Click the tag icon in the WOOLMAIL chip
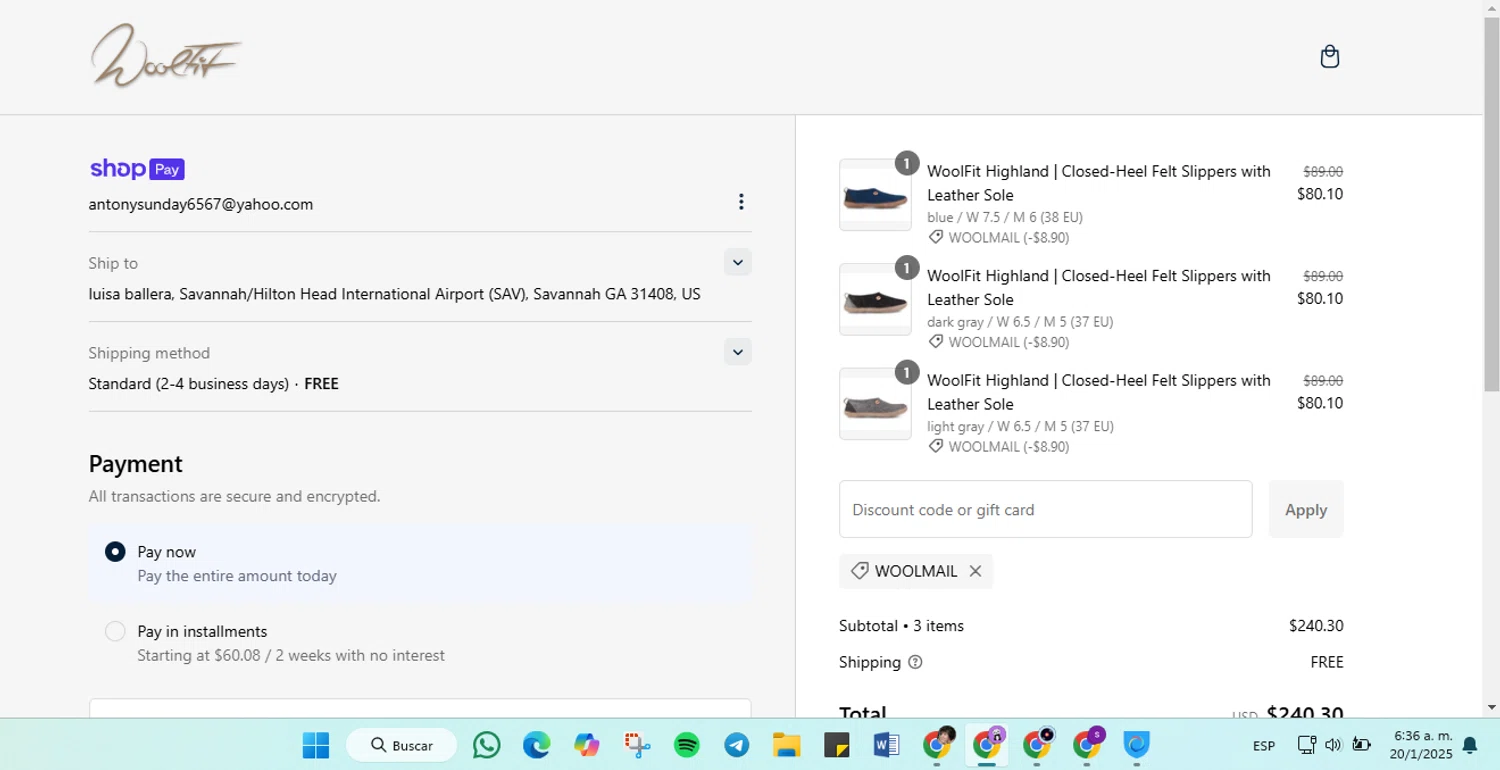The height and width of the screenshot is (770, 1500). [859, 571]
